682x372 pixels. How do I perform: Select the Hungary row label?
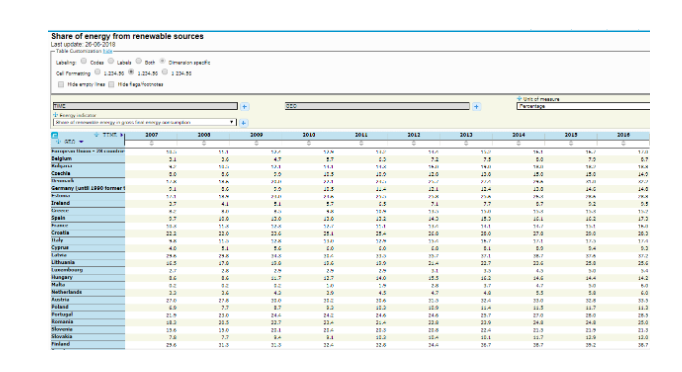(x=62, y=277)
